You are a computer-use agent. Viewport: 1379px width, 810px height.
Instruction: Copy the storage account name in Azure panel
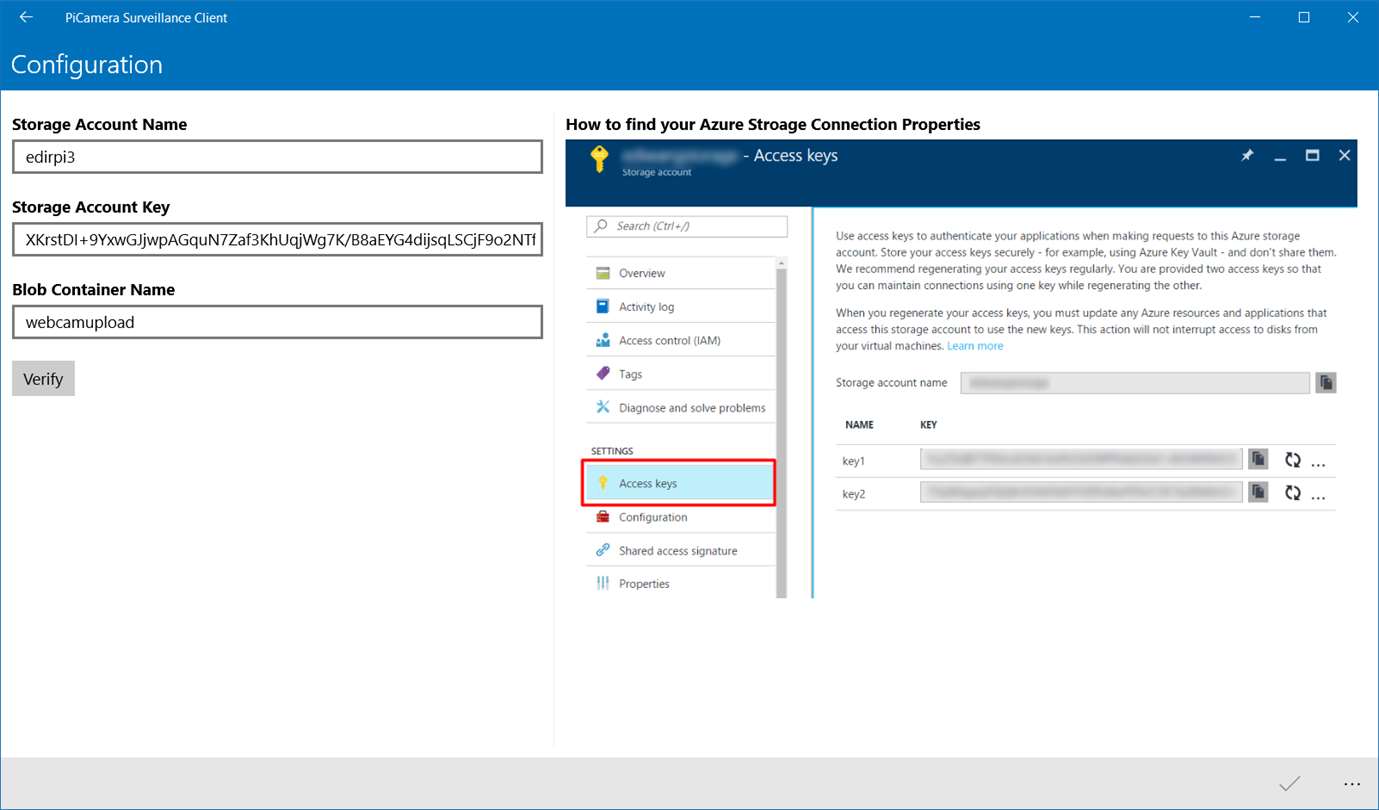[1326, 383]
